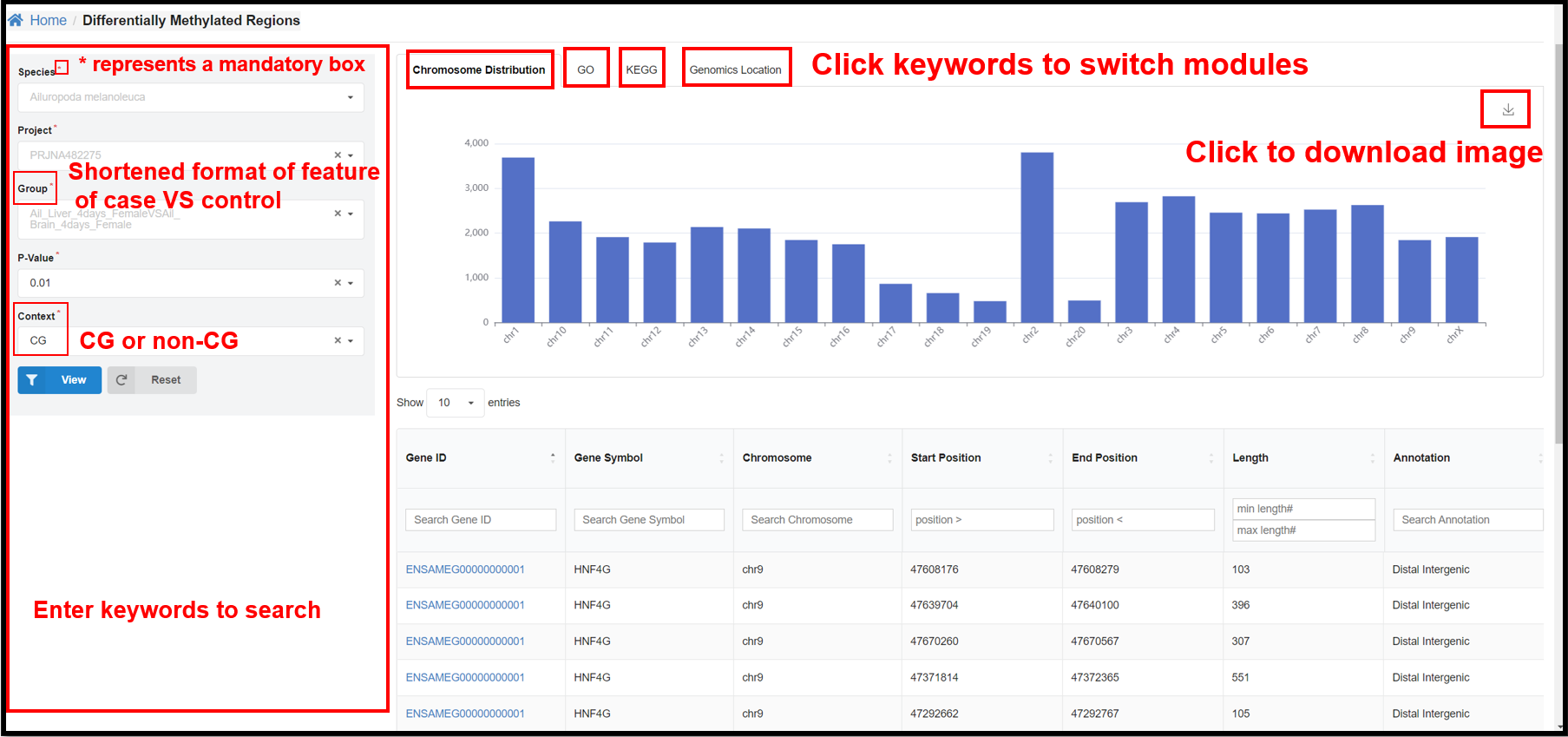This screenshot has width=1568, height=737.
Task: Open first ENSAMEG00000000001 gene link
Action: tap(465, 569)
